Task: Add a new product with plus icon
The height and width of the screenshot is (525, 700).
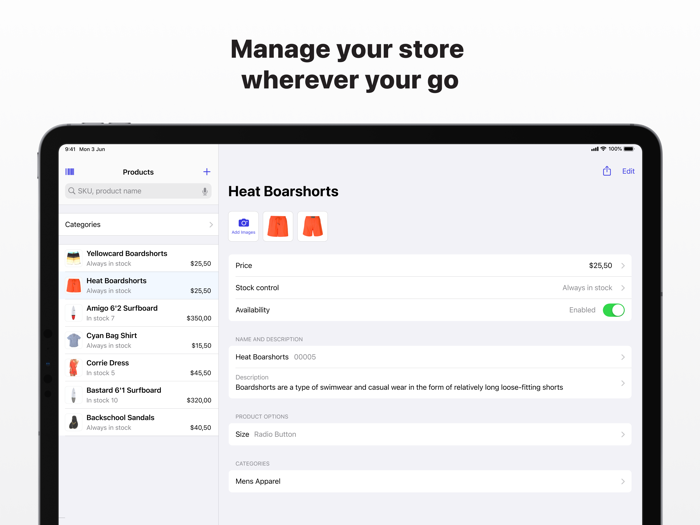Action: tap(207, 172)
